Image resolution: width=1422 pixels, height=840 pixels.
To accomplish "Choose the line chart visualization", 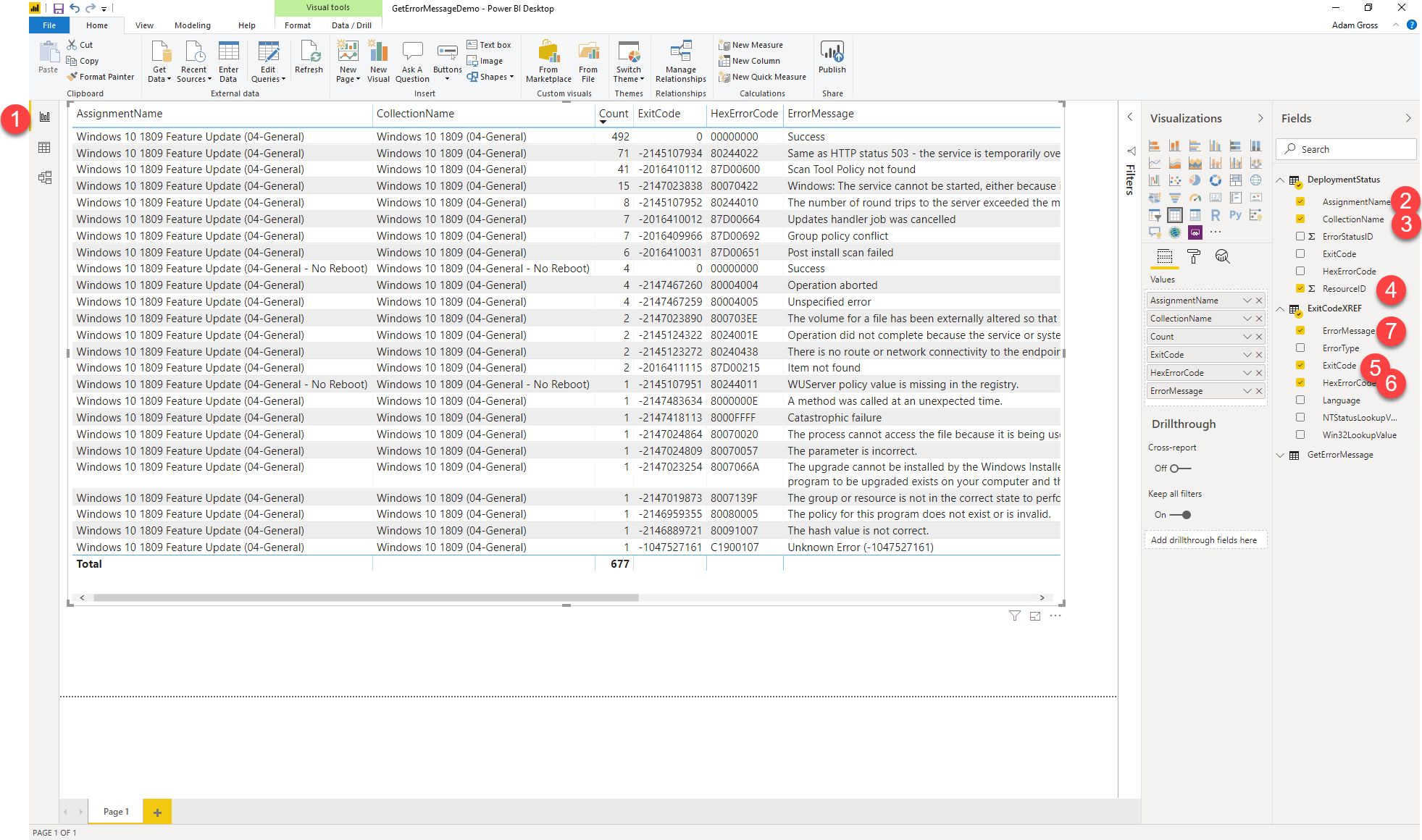I will [1155, 163].
